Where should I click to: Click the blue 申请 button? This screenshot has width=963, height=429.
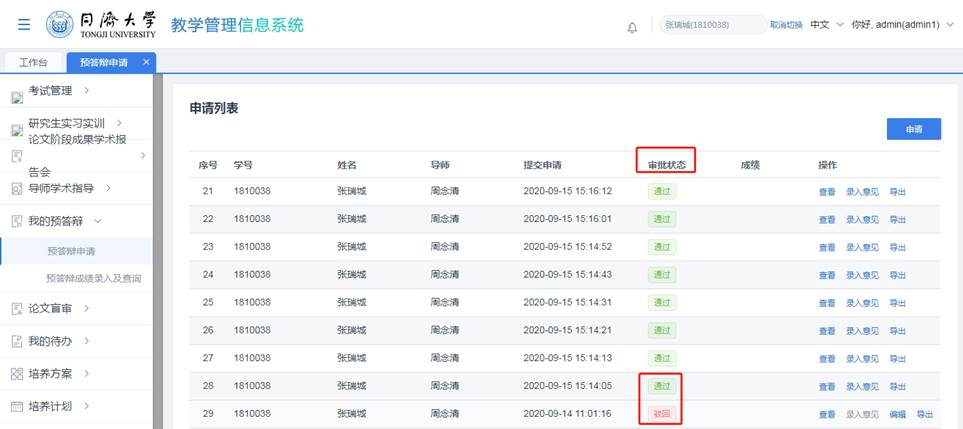(x=913, y=129)
